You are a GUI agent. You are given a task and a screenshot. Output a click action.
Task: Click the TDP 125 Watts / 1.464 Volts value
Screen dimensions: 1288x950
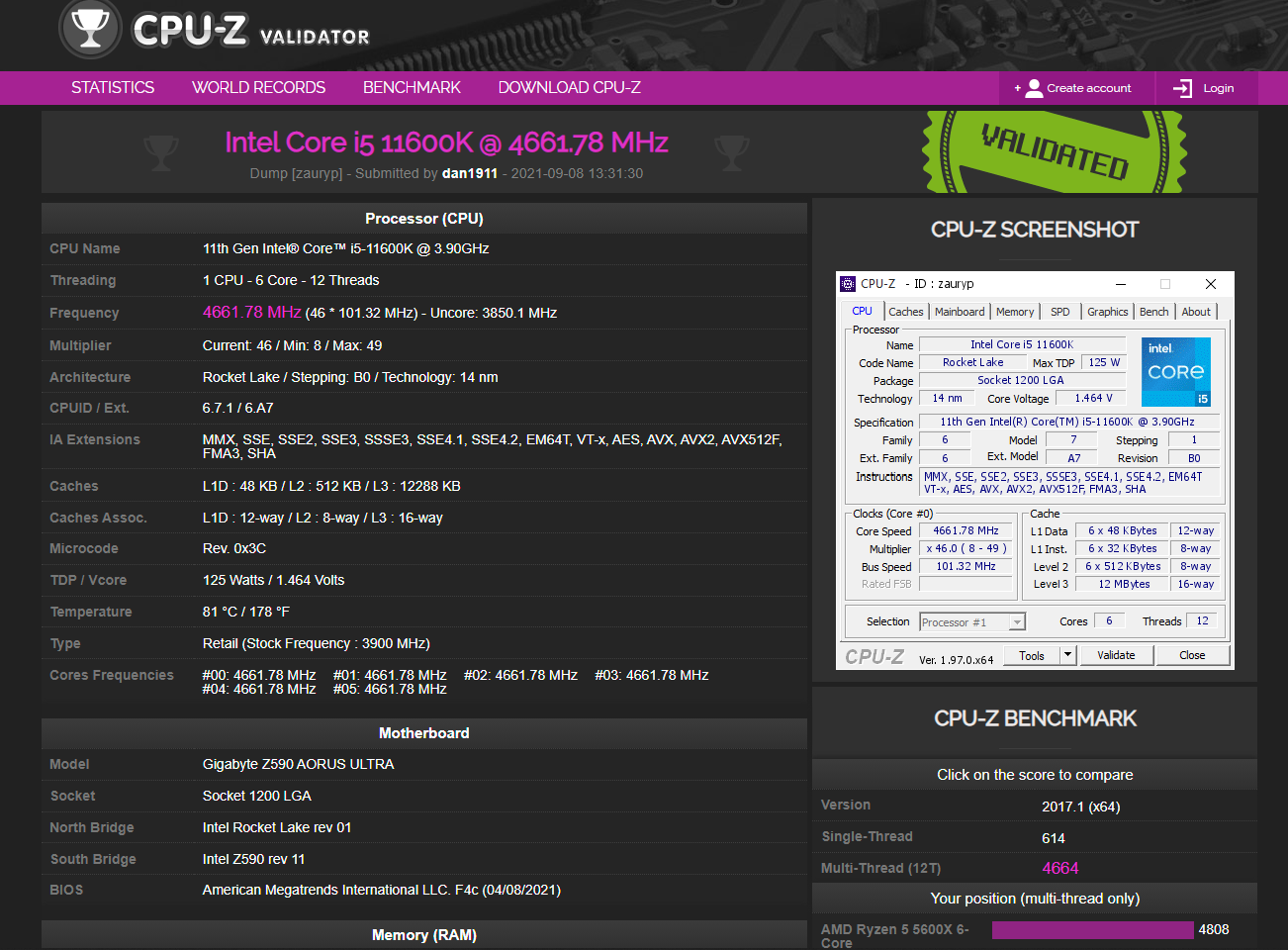(x=274, y=581)
